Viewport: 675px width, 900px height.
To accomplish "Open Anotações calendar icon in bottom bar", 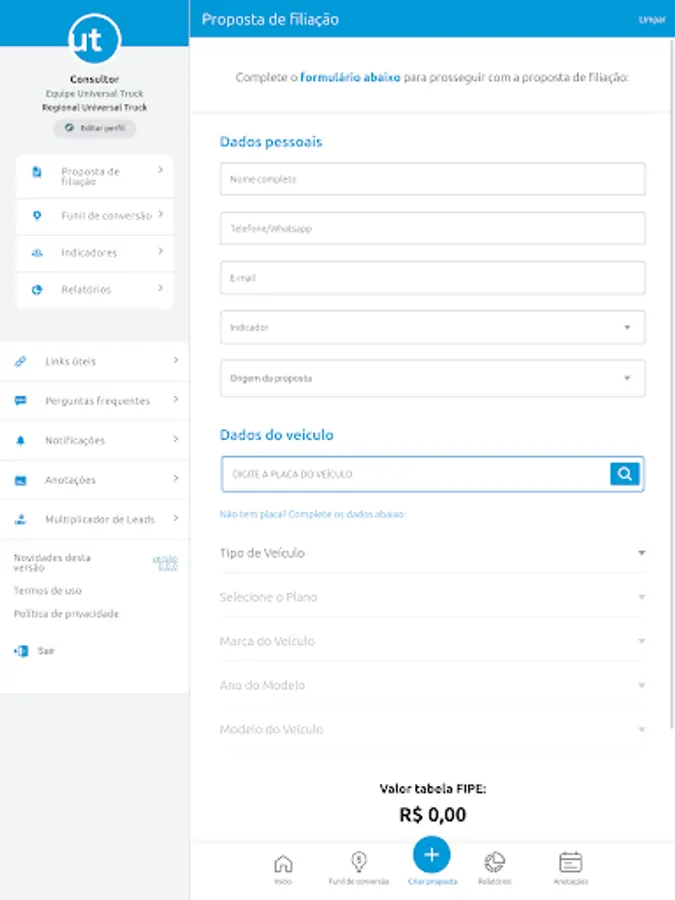I will [x=571, y=864].
